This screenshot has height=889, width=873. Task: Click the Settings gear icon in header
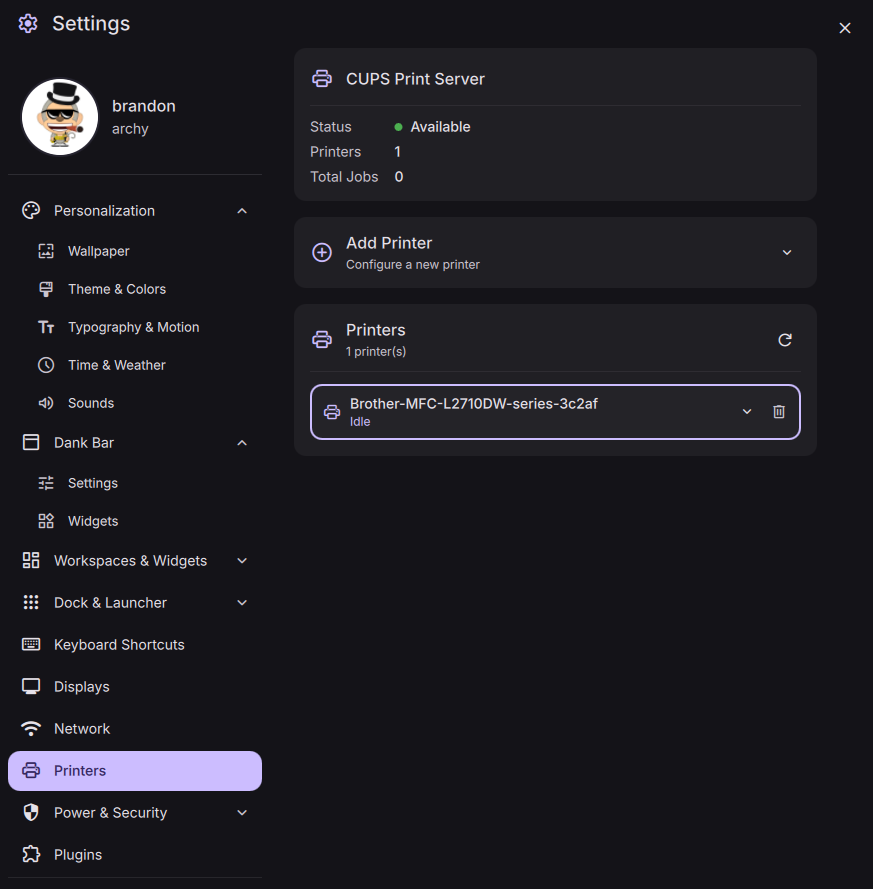coord(28,23)
